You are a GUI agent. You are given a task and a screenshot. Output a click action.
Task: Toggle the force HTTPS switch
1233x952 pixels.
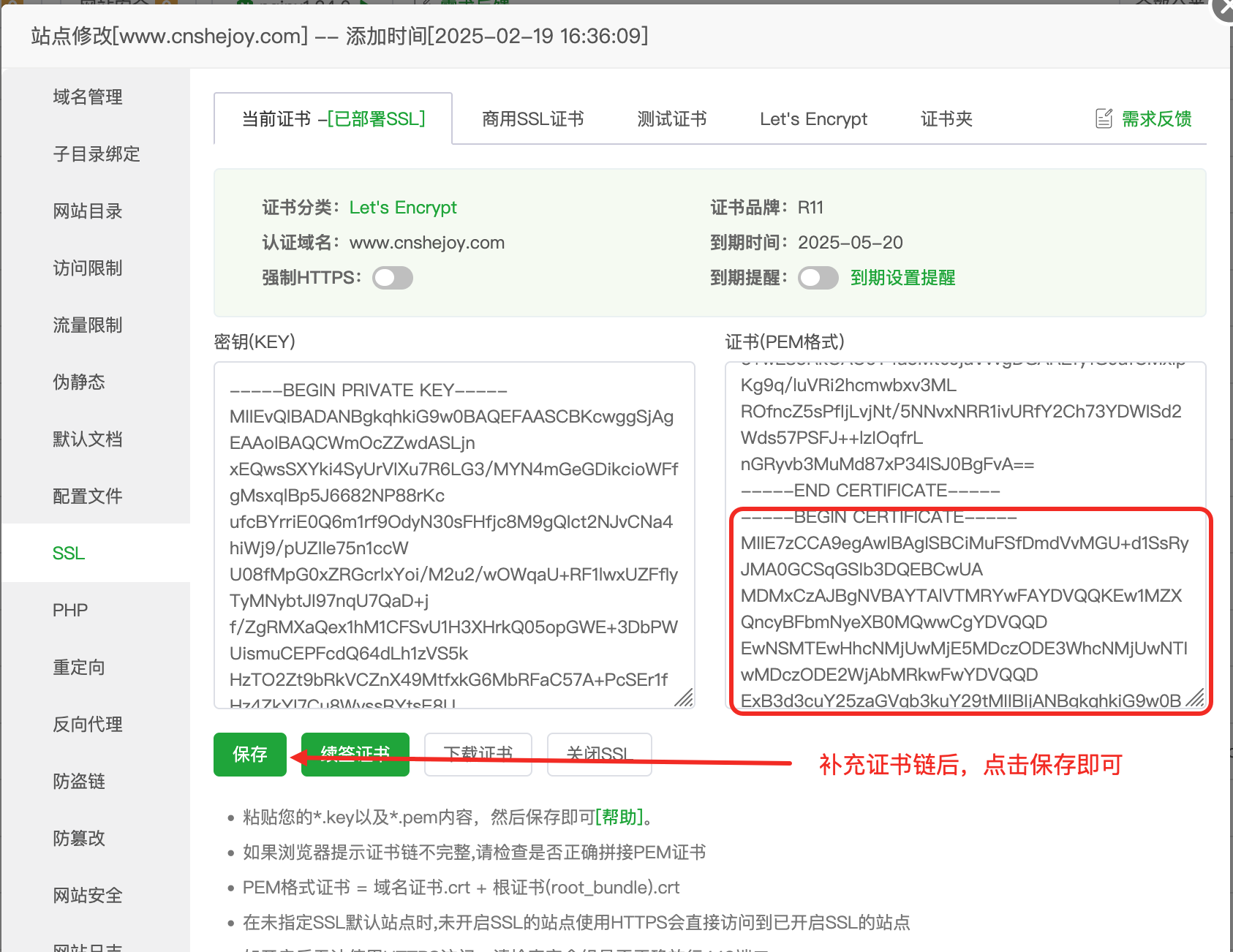[393, 278]
